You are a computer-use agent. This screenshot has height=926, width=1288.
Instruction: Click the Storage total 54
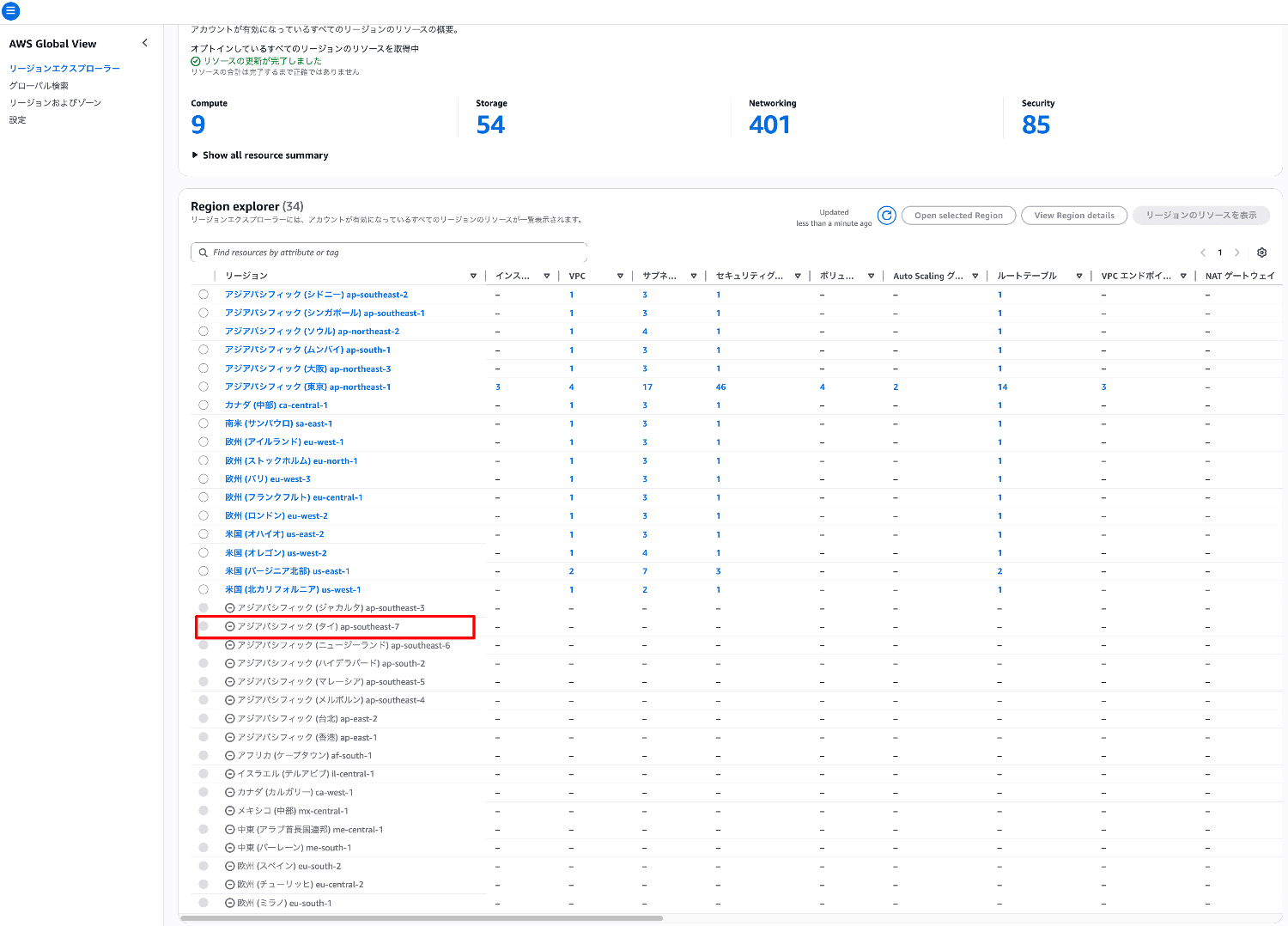pos(491,125)
